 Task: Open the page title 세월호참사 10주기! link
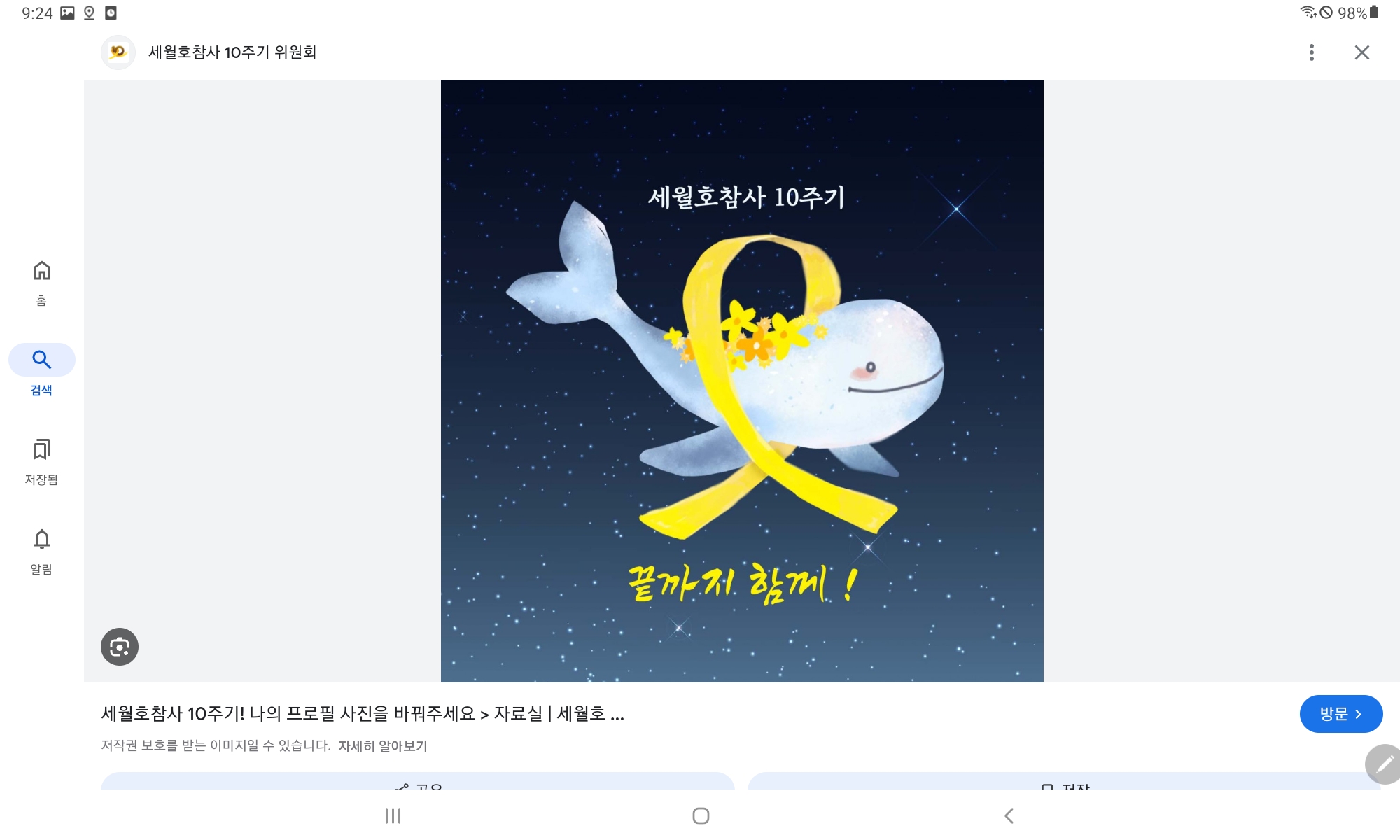tap(363, 714)
